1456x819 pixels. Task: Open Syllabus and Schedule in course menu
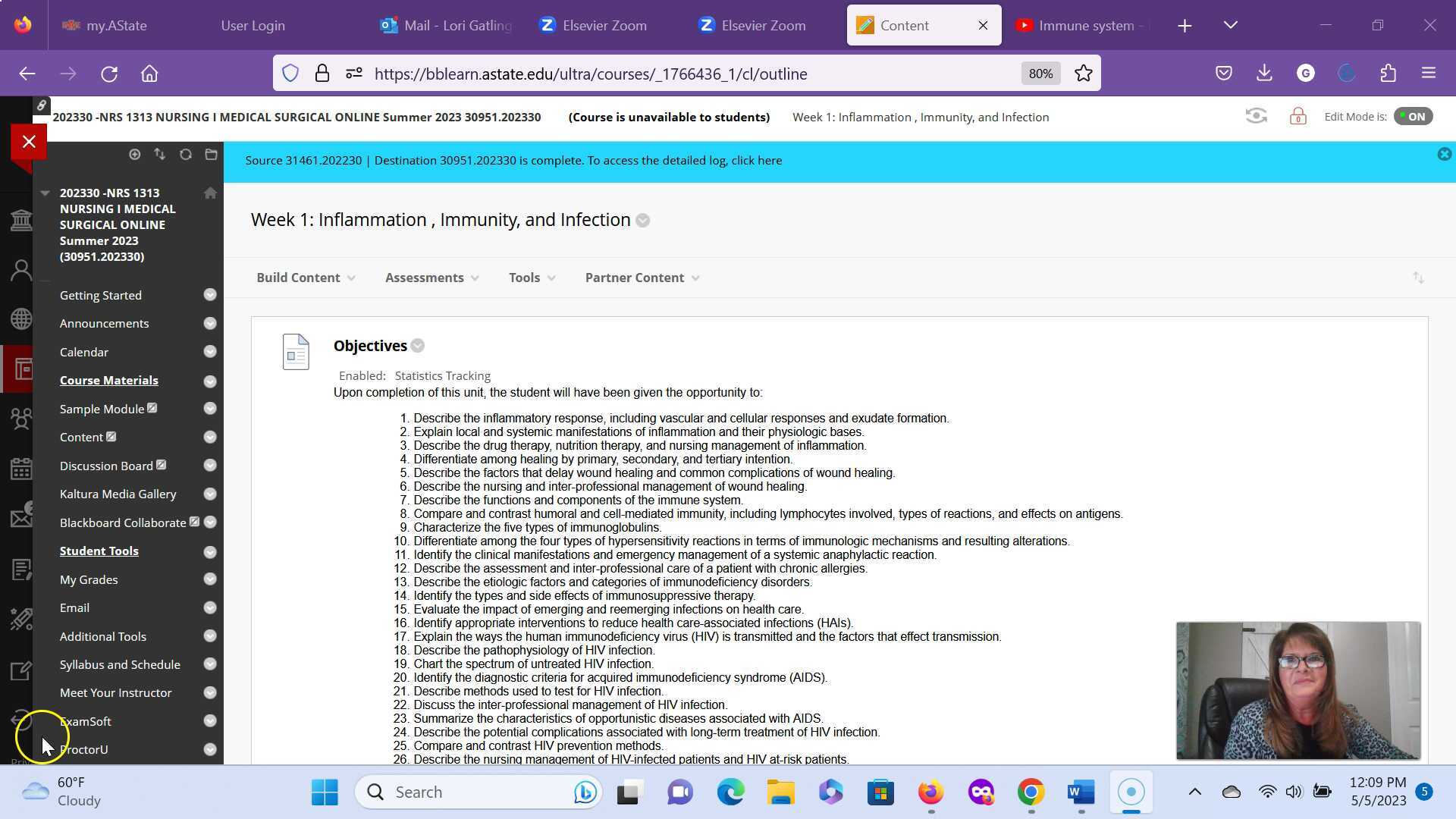click(120, 665)
